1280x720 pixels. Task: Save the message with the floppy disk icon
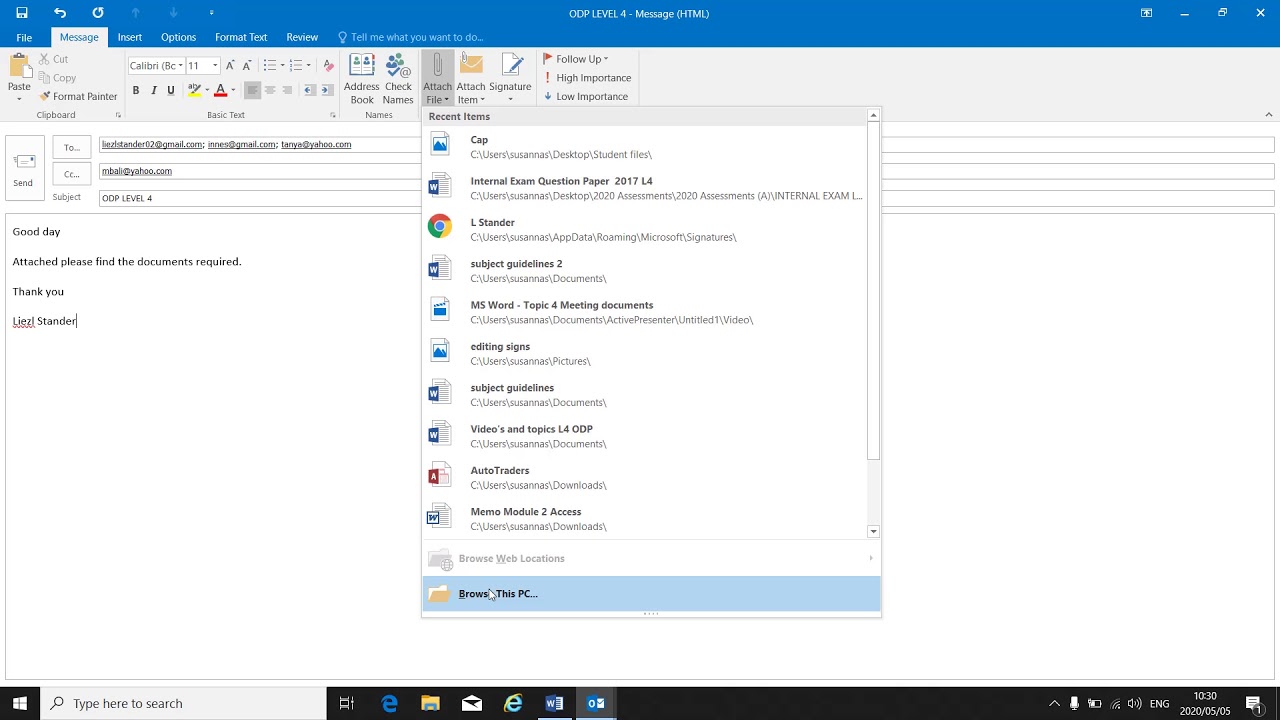coord(22,13)
